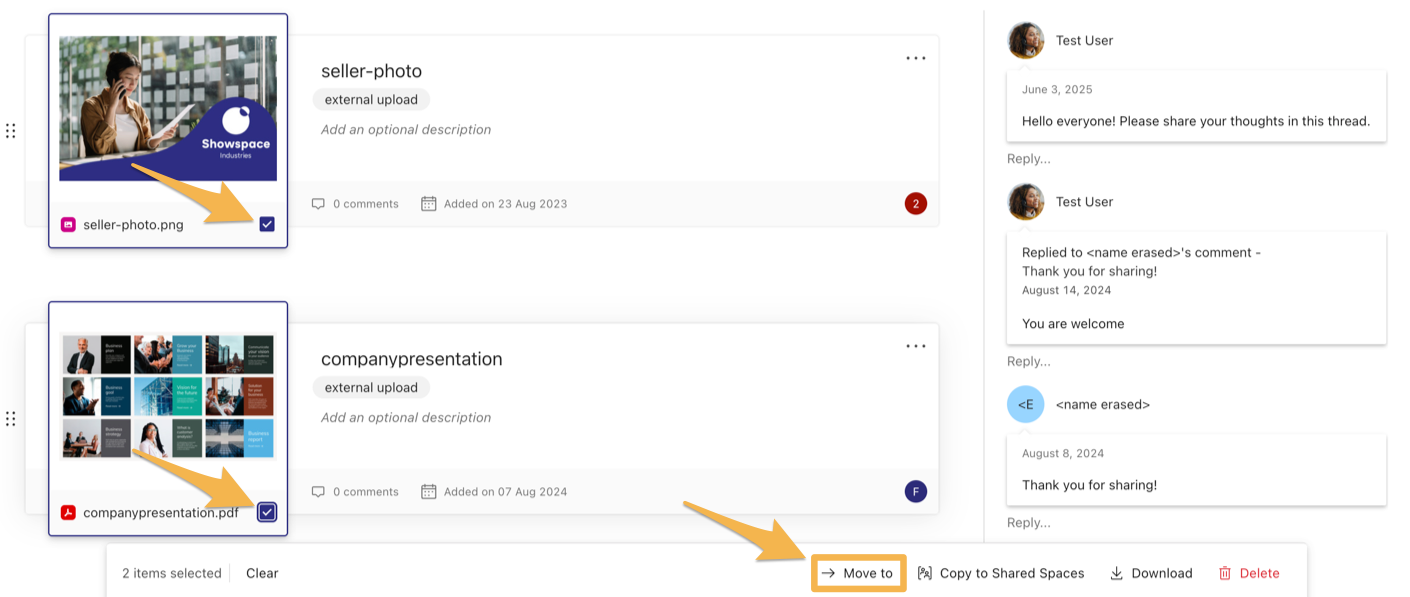Clear the current selection
This screenshot has width=1410, height=597.
(x=262, y=573)
